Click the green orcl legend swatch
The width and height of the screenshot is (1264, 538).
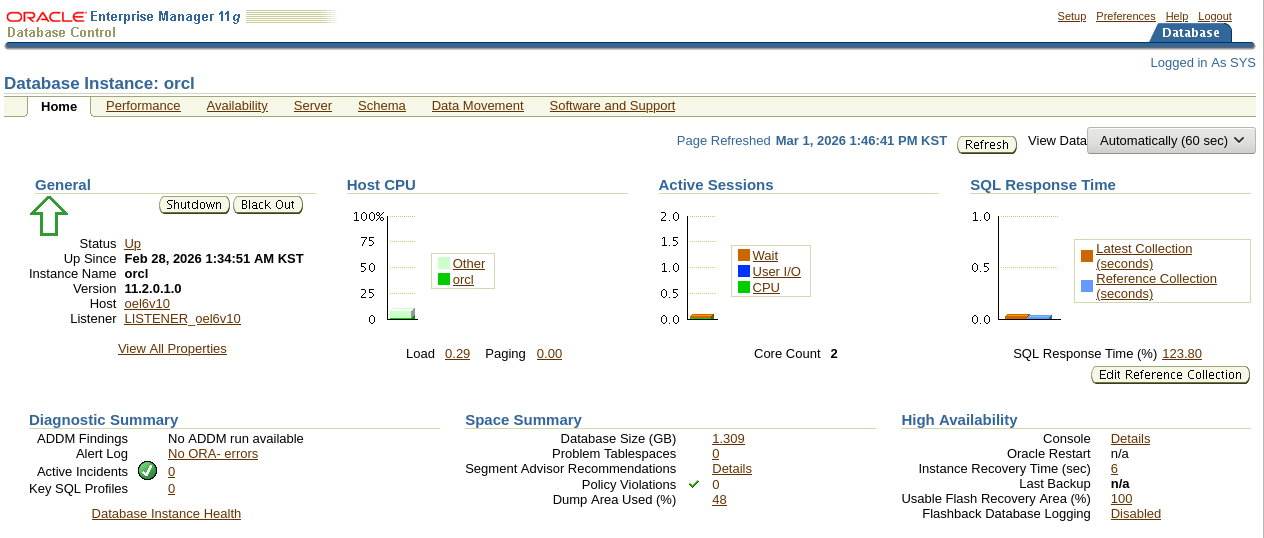point(443,279)
